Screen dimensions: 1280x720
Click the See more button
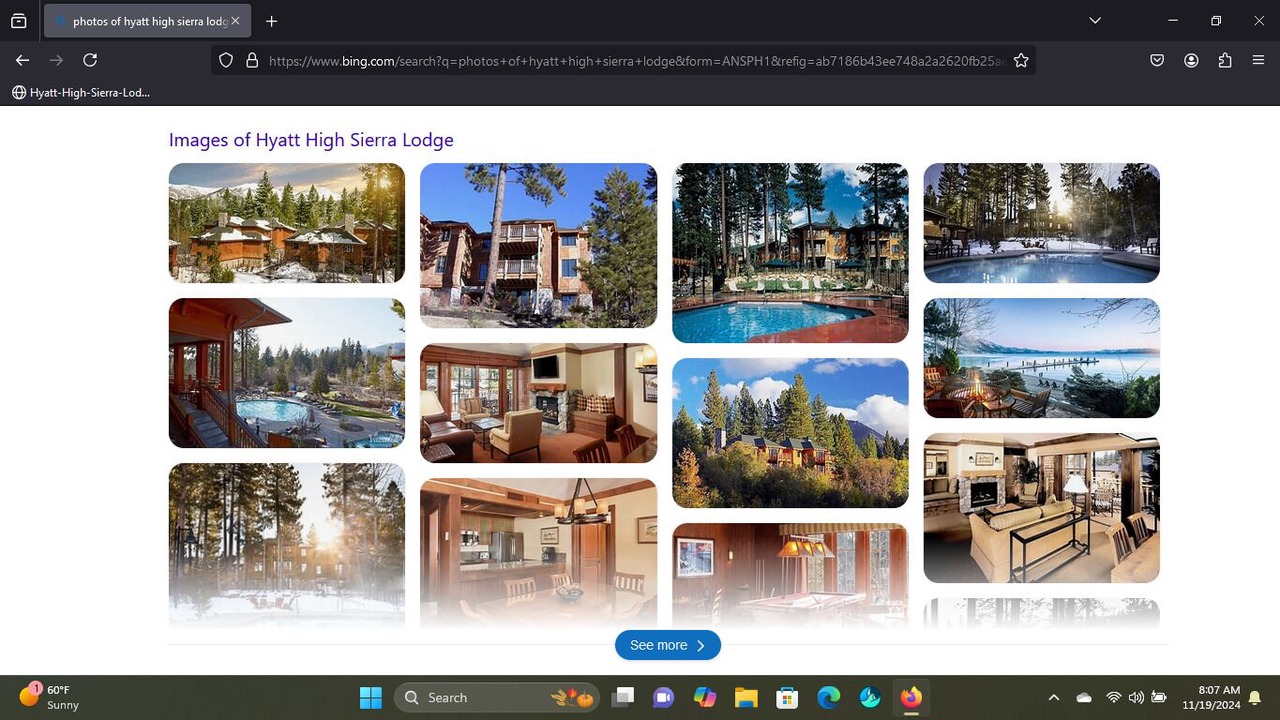coord(668,645)
